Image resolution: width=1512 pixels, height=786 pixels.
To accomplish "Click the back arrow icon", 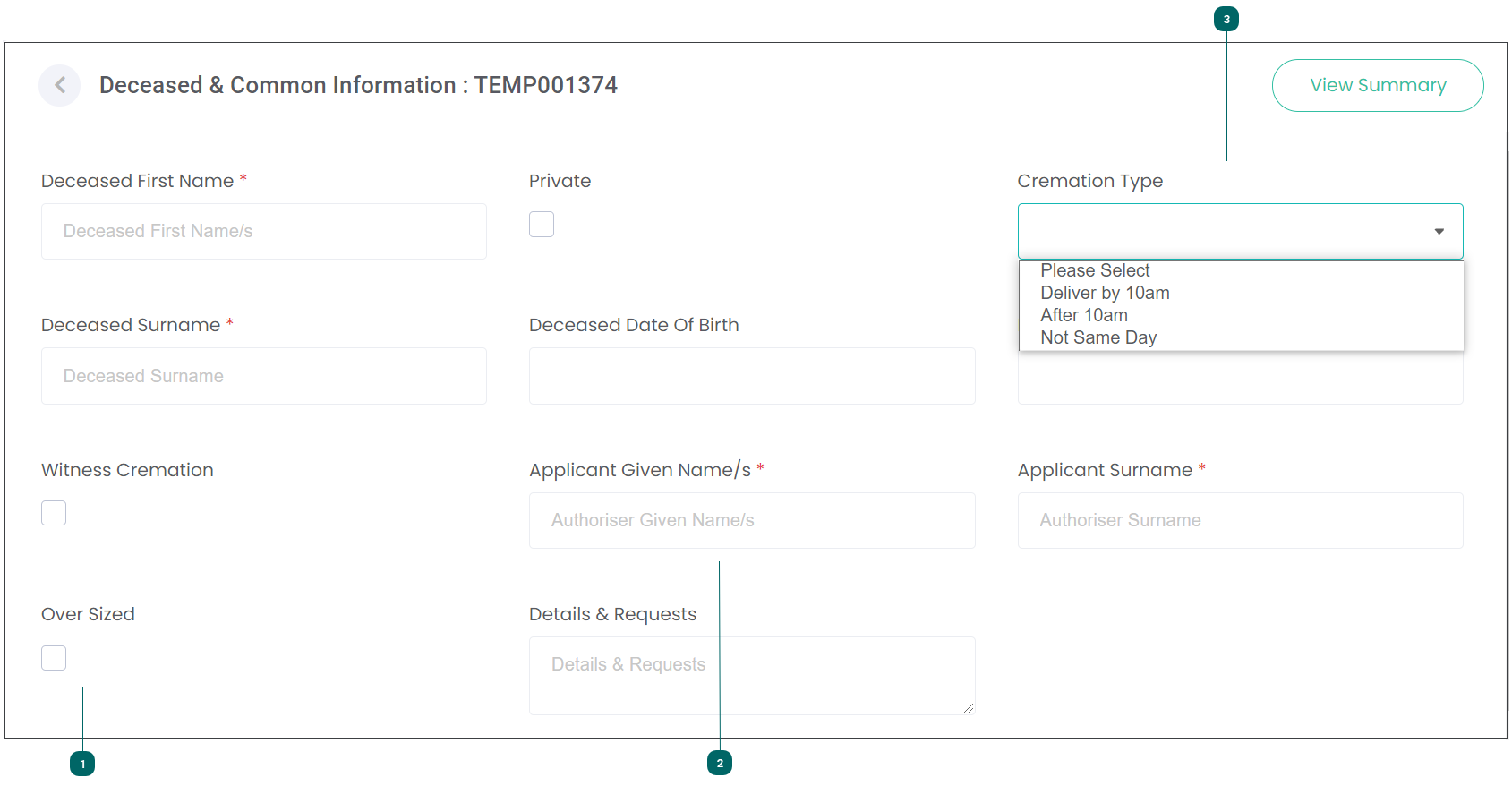I will point(60,85).
